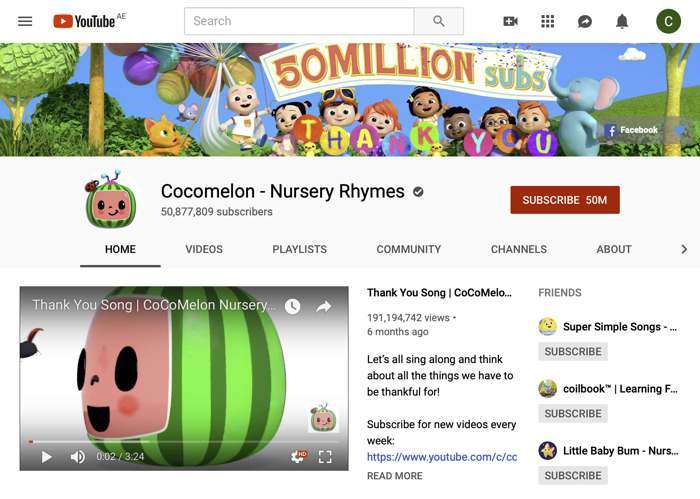Open the YouTube apps grid
700x499 pixels.
[548, 21]
